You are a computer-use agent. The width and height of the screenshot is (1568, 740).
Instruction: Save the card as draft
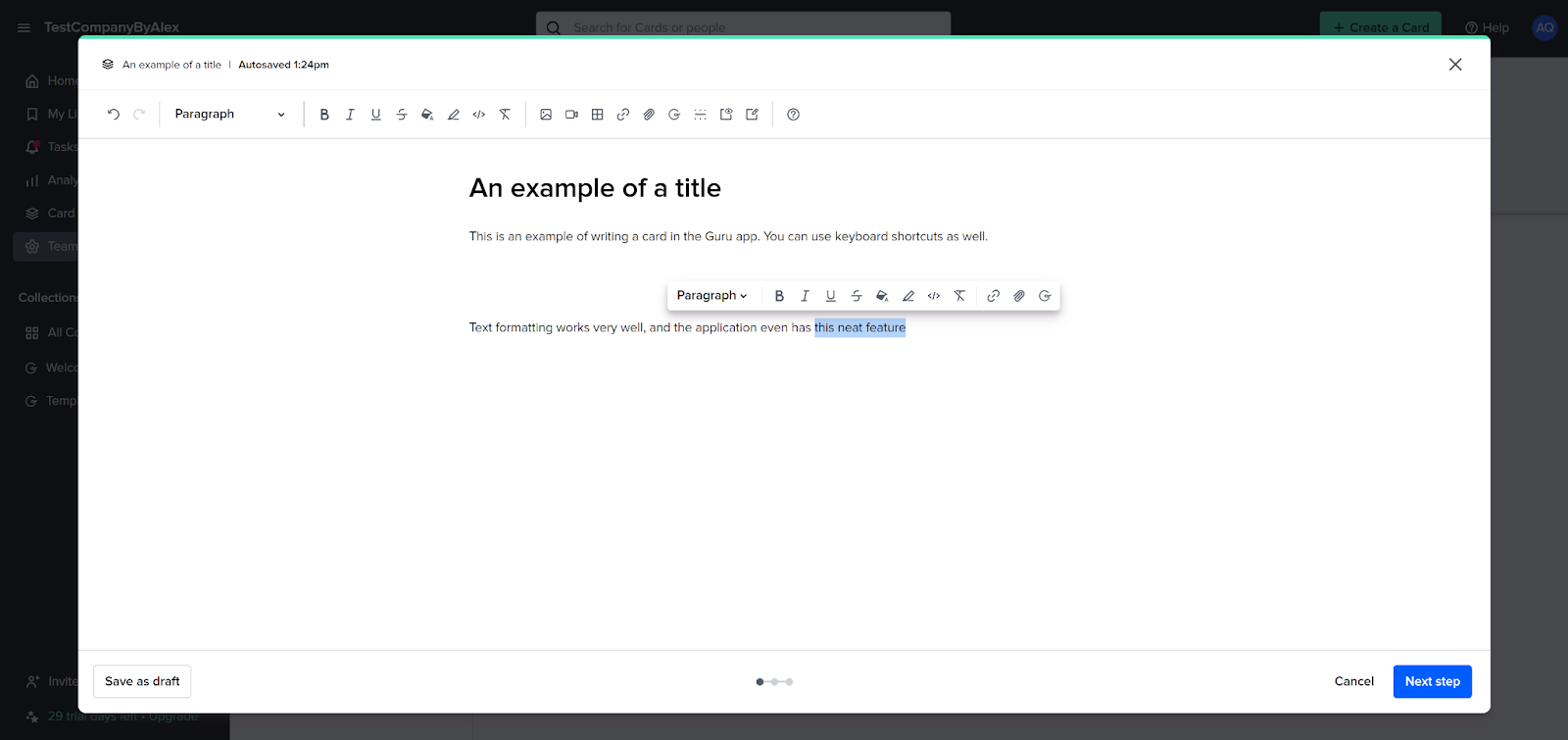142,681
